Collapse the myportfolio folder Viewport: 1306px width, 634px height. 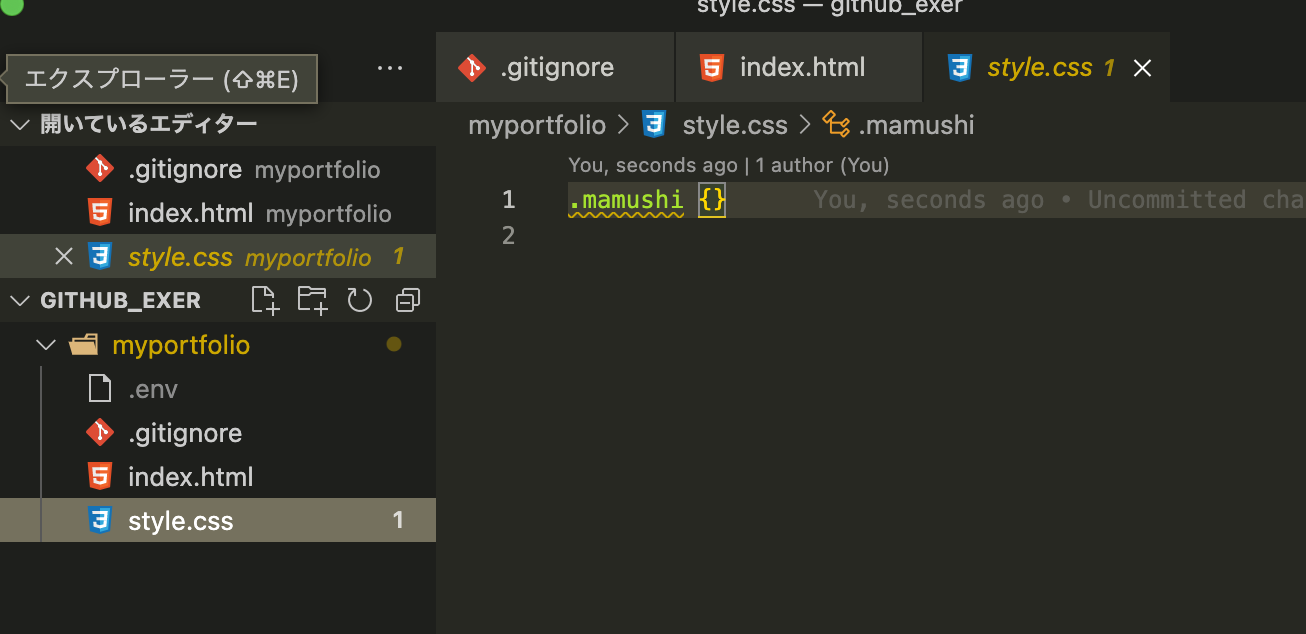pyautogui.click(x=46, y=344)
